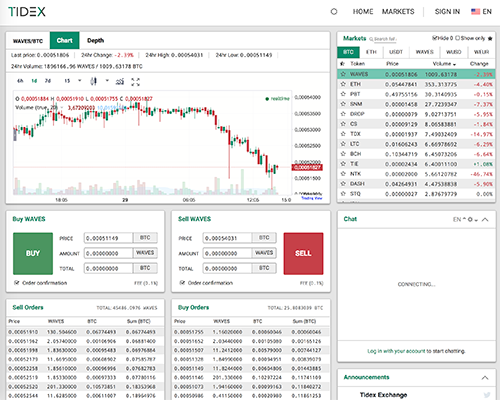The height and width of the screenshot is (400, 500).
Task: Select sell order at price 0.00051910
Action: point(85,332)
